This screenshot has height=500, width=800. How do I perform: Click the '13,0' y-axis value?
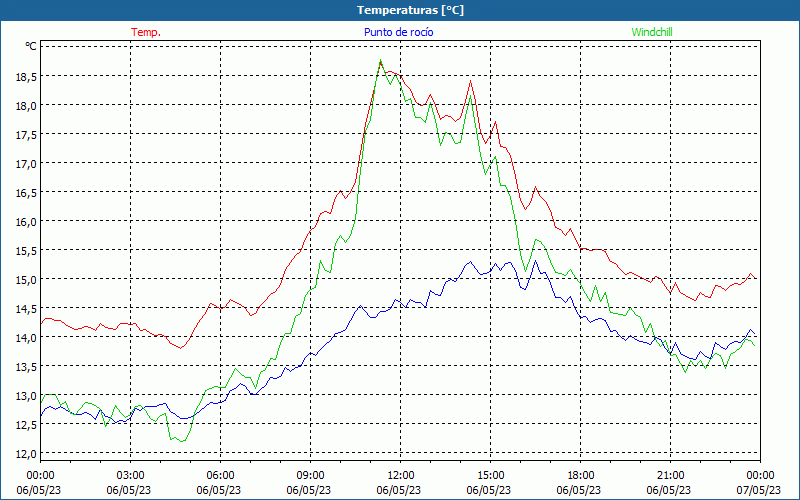[26, 395]
